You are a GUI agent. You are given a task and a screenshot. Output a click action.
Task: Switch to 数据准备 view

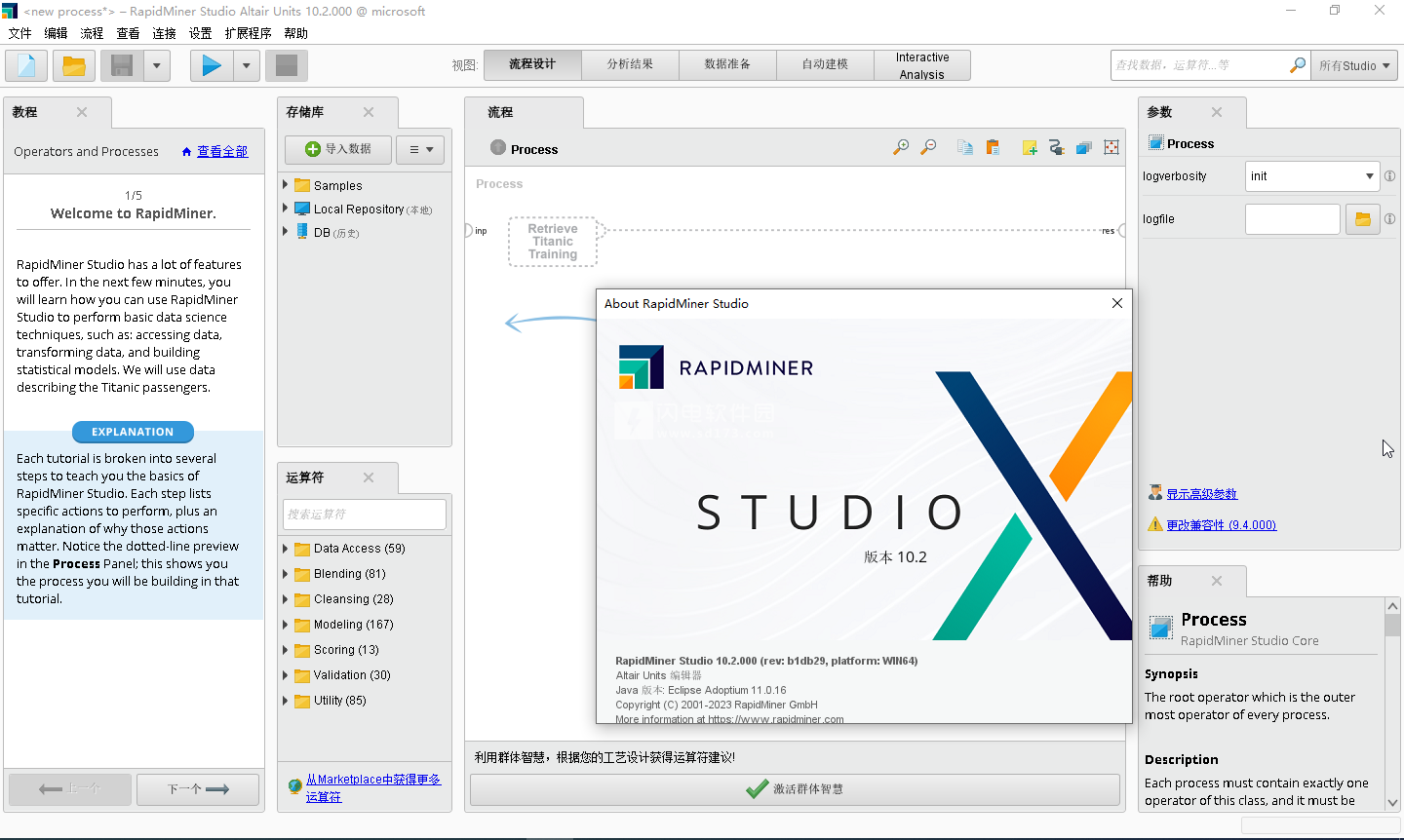[727, 64]
